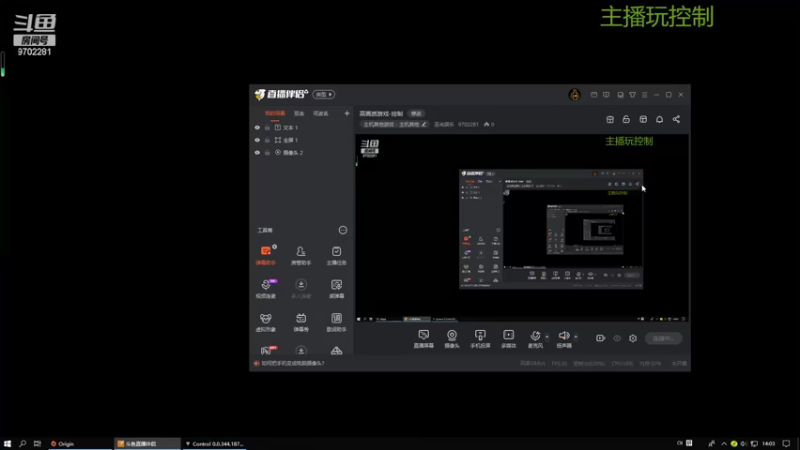Open the 房管助手 room manager tool
Screen dimensions: 800x450
tap(301, 255)
